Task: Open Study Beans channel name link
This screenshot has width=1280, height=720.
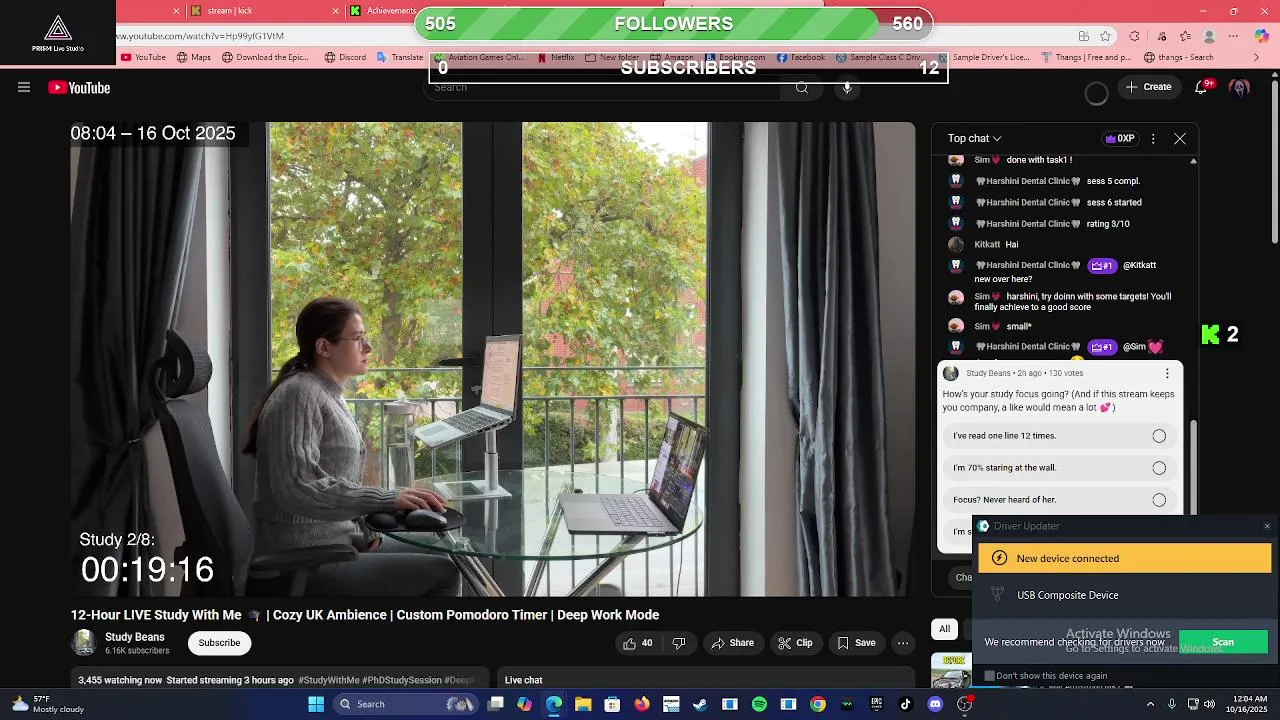Action: 135,637
